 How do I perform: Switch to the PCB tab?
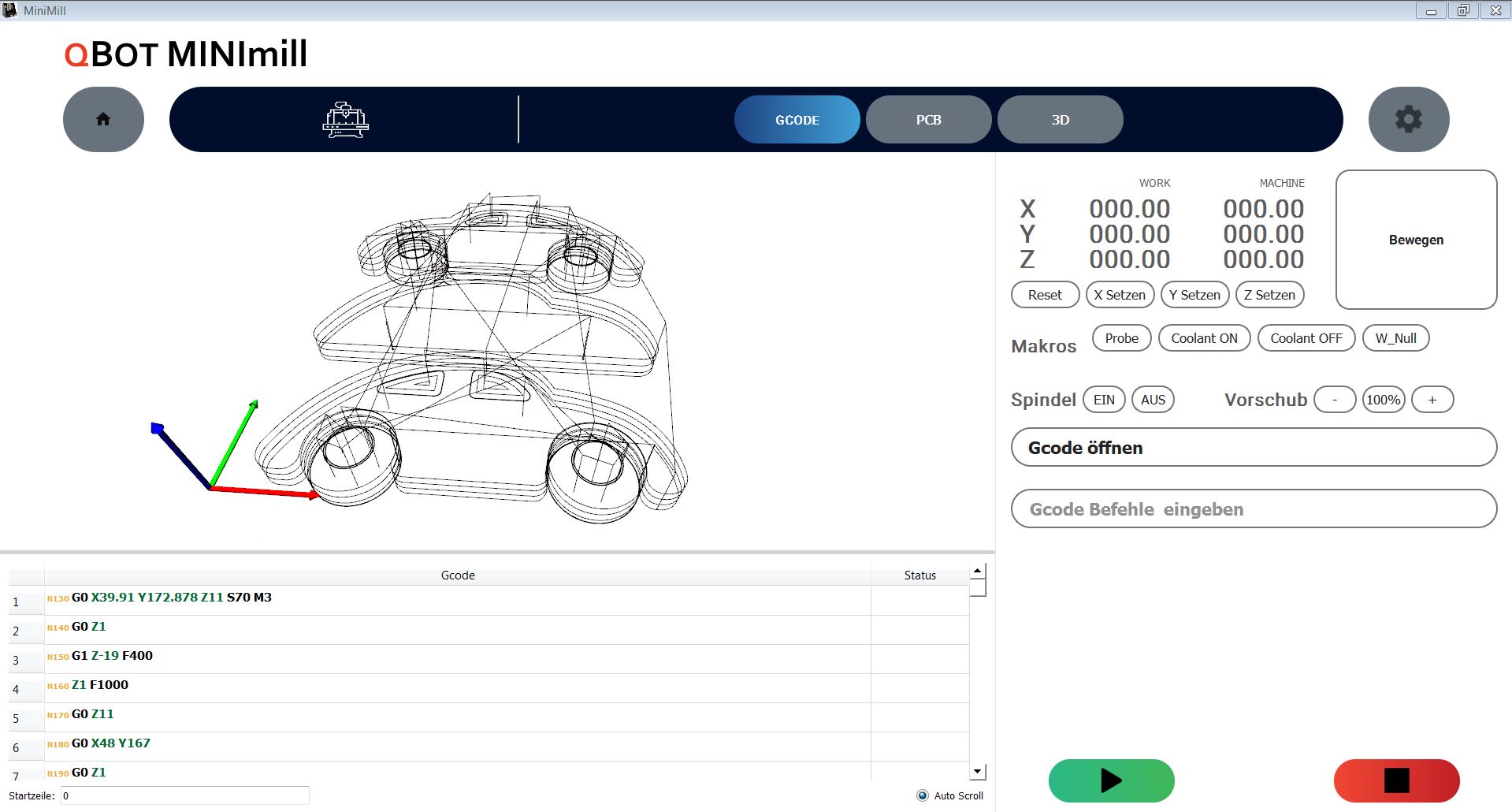[928, 120]
